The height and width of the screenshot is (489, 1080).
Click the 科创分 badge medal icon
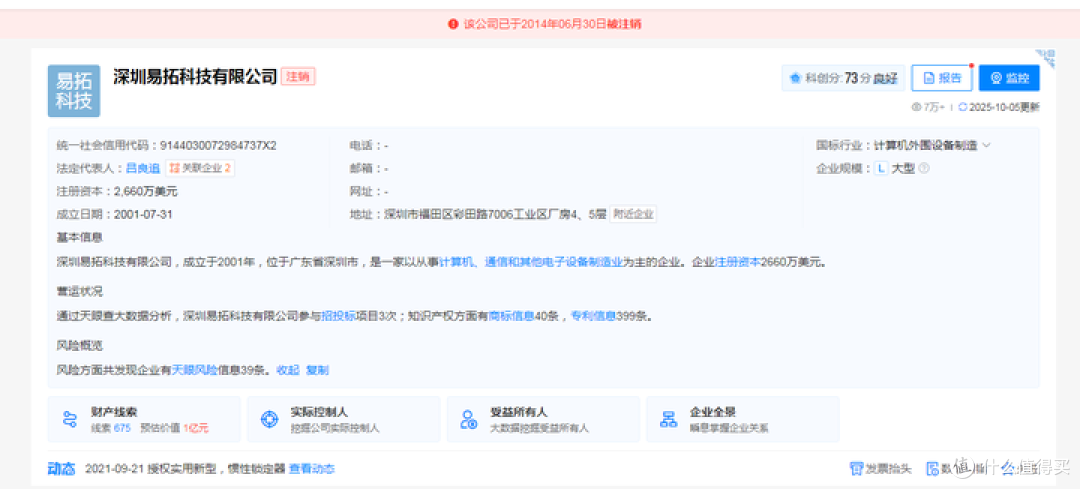(795, 78)
